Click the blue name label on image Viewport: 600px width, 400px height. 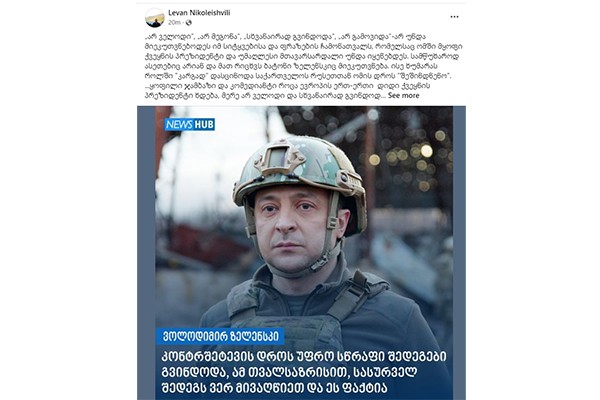click(220, 336)
